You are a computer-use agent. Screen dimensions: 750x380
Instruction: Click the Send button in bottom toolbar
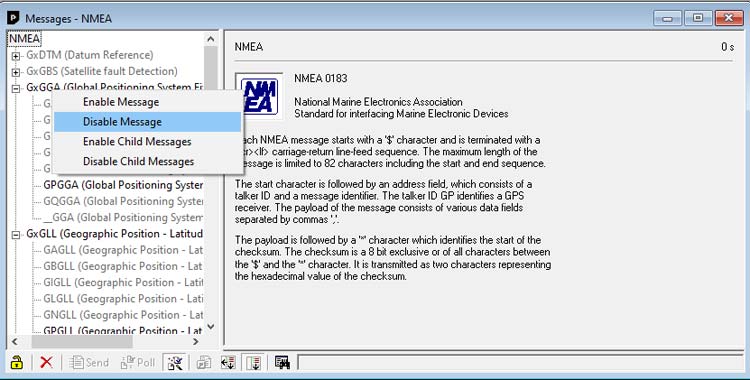point(89,362)
